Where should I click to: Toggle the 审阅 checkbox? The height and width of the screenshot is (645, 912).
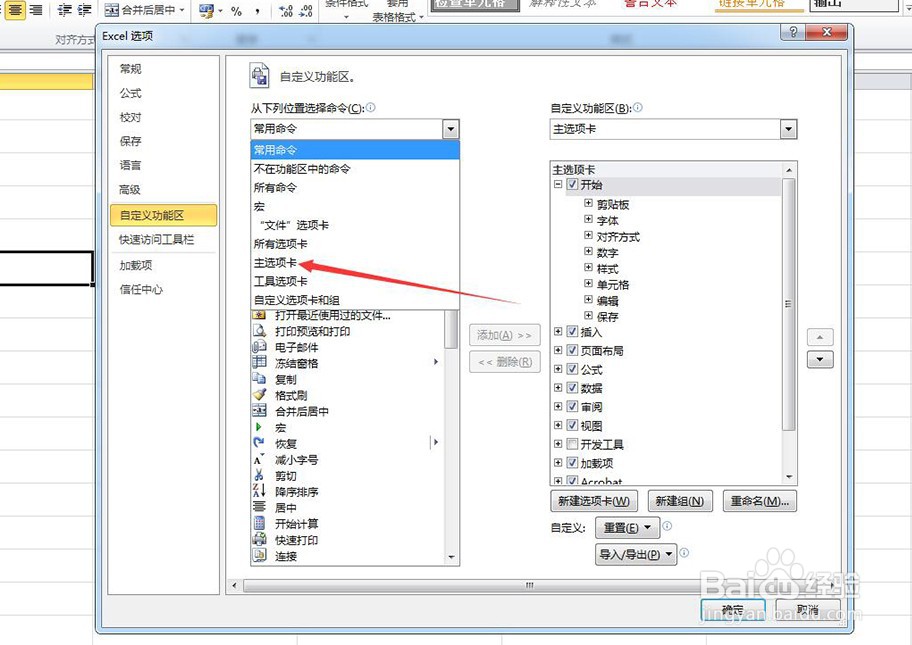click(x=572, y=406)
